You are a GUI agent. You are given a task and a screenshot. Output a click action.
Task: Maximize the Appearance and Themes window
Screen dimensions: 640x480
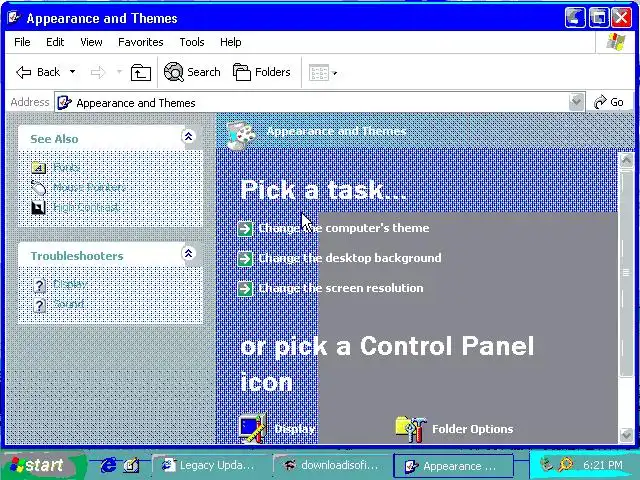coord(598,18)
